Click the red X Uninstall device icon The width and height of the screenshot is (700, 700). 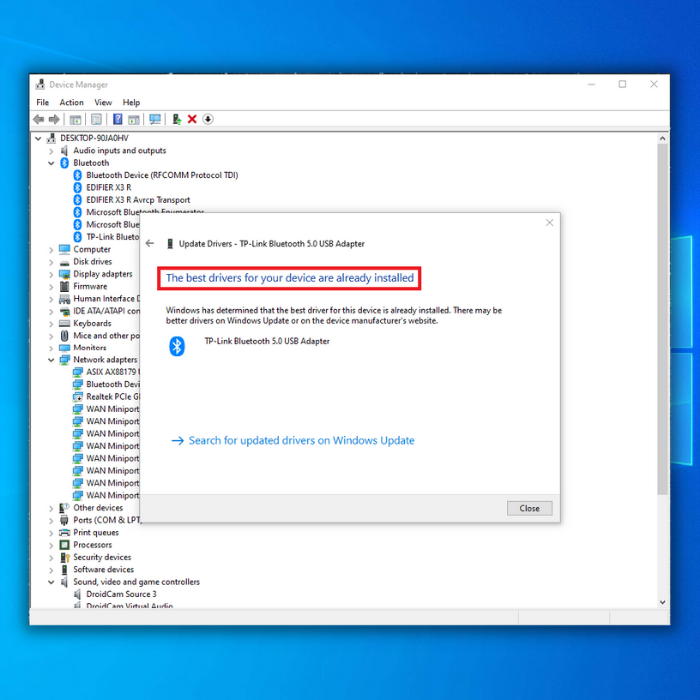[192, 119]
